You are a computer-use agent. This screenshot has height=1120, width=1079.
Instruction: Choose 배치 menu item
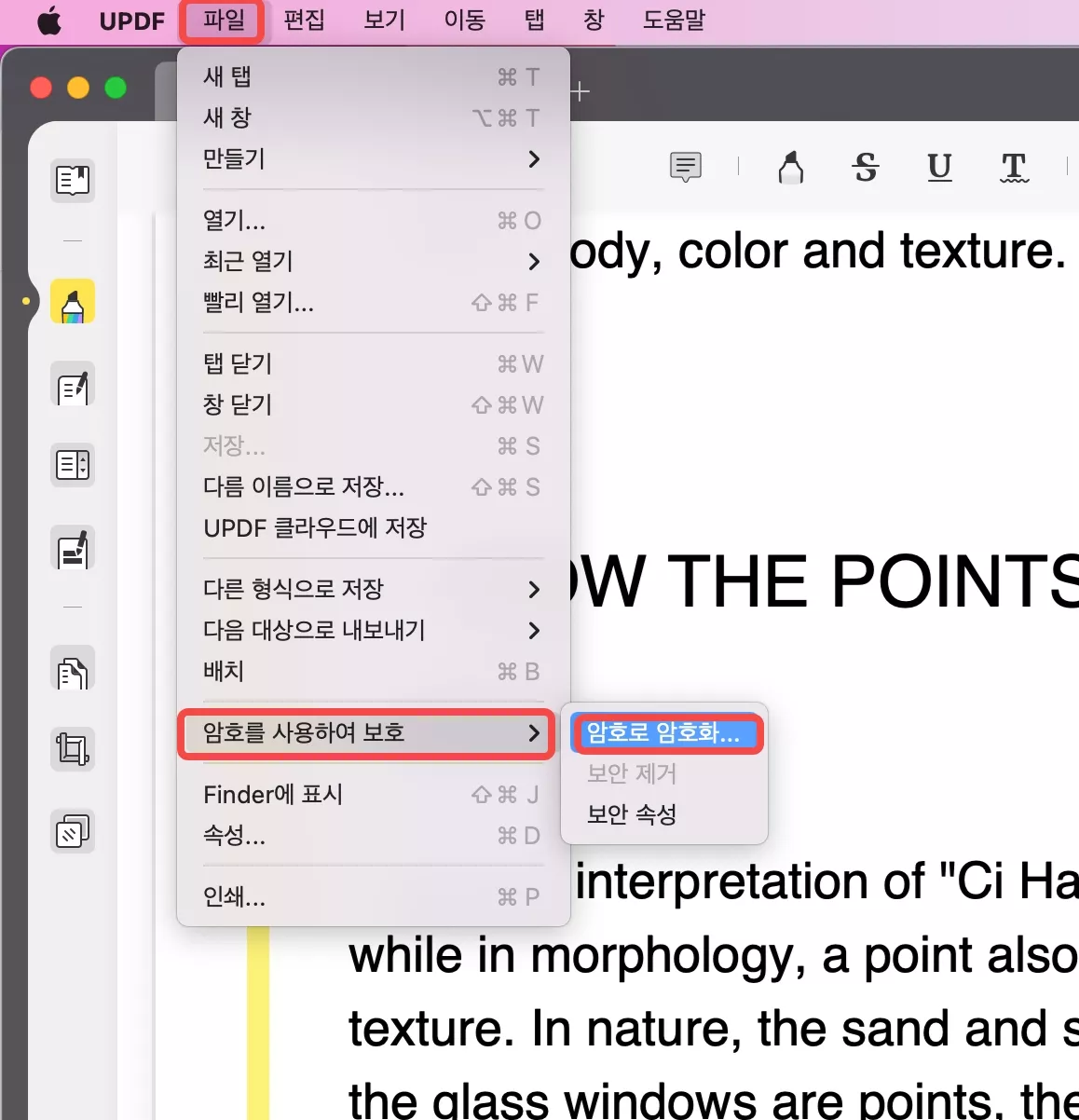click(373, 671)
